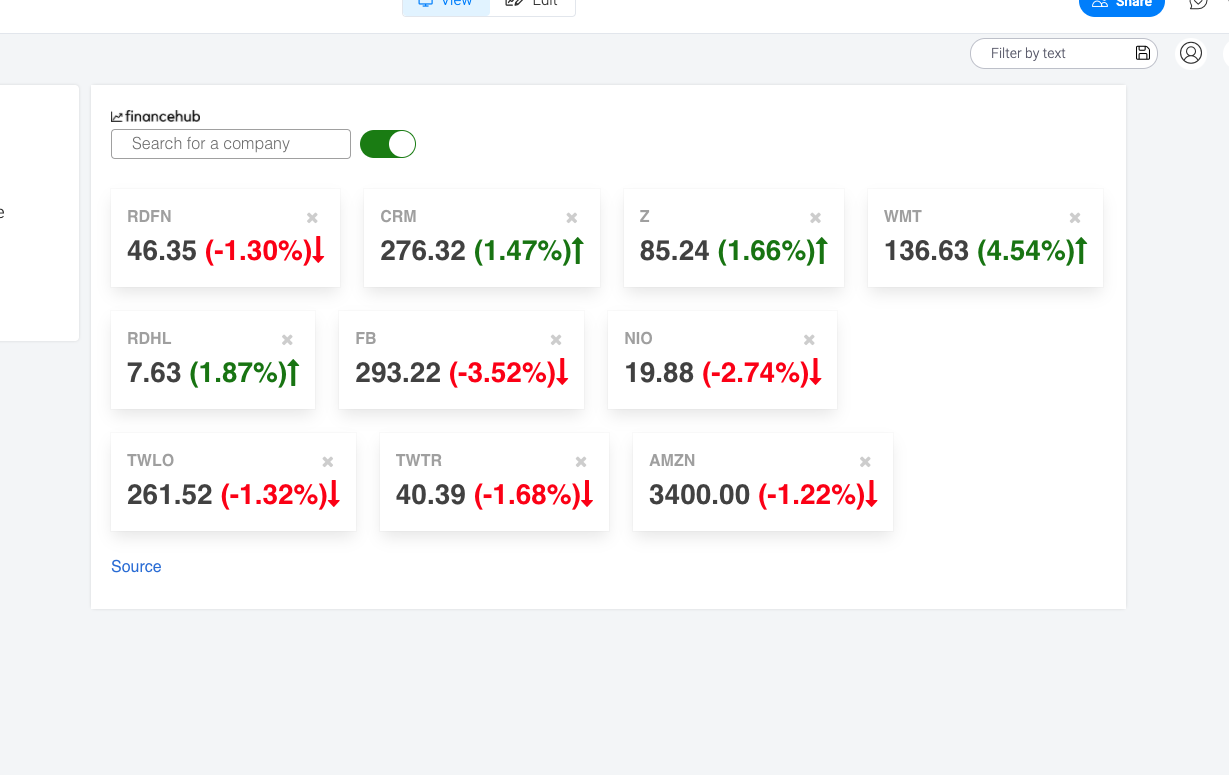
Task: Click the AMZN price 3400.00
Action: pos(699,494)
